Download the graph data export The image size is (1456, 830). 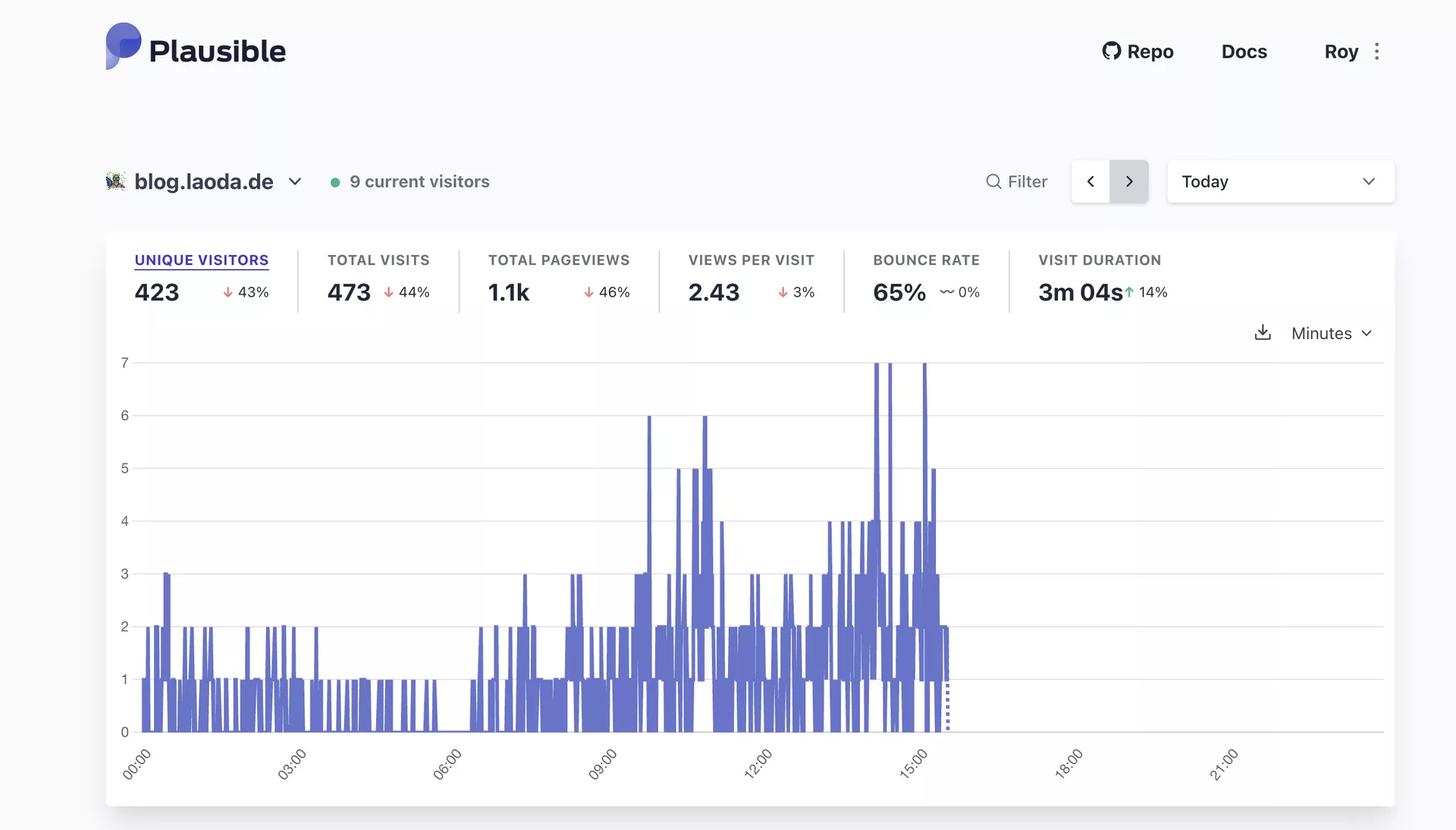click(x=1262, y=332)
